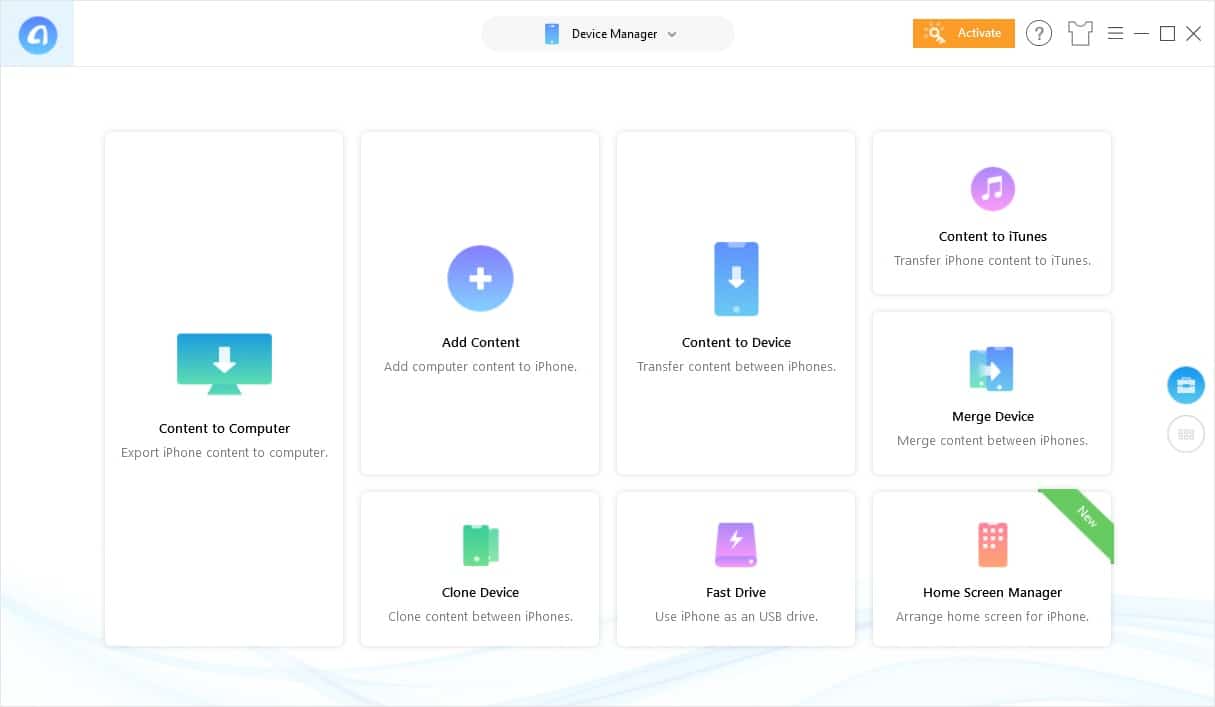Select the Clone Device label
The width and height of the screenshot is (1215, 707).
[x=480, y=592]
